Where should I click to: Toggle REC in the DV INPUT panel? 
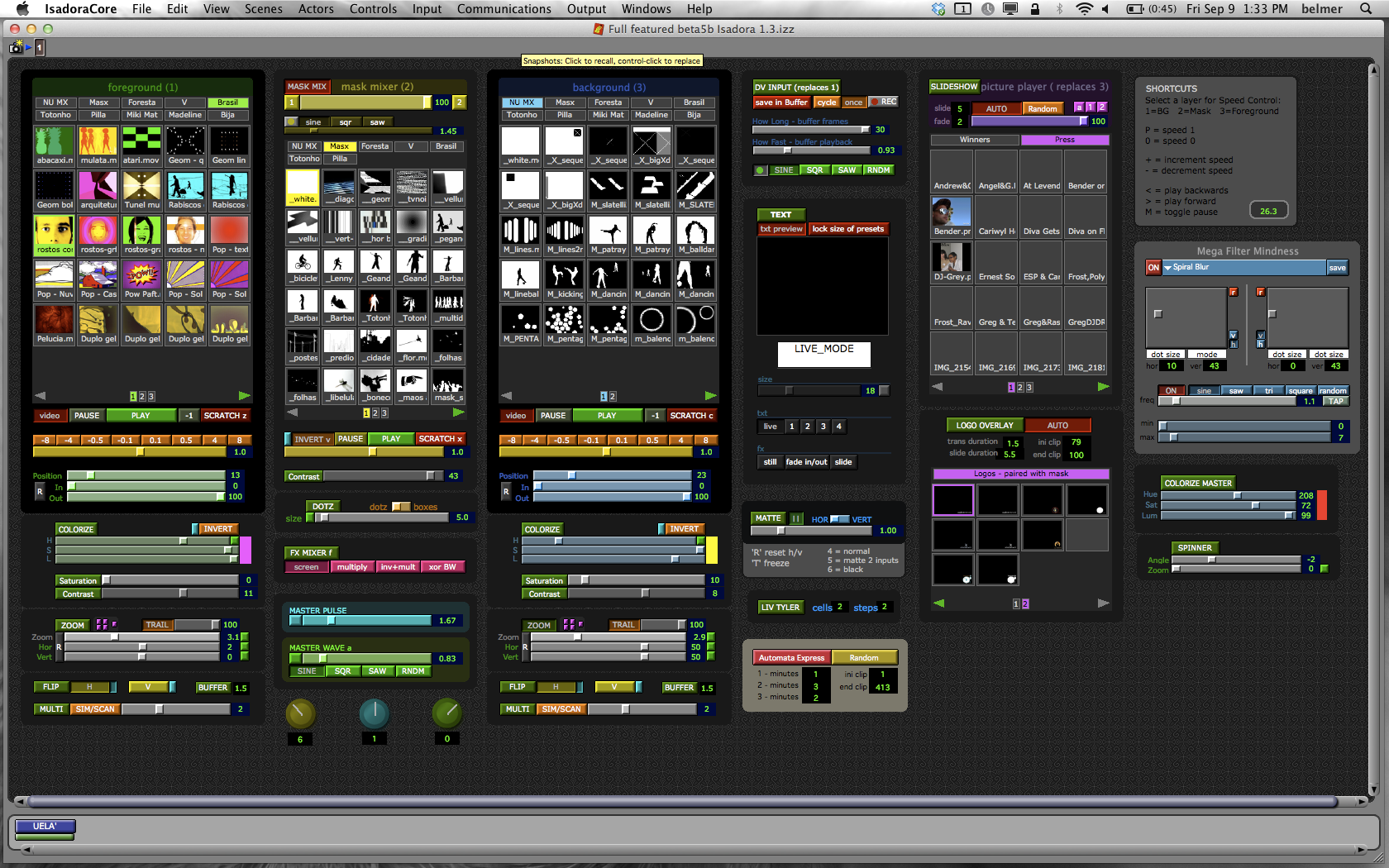[x=884, y=102]
